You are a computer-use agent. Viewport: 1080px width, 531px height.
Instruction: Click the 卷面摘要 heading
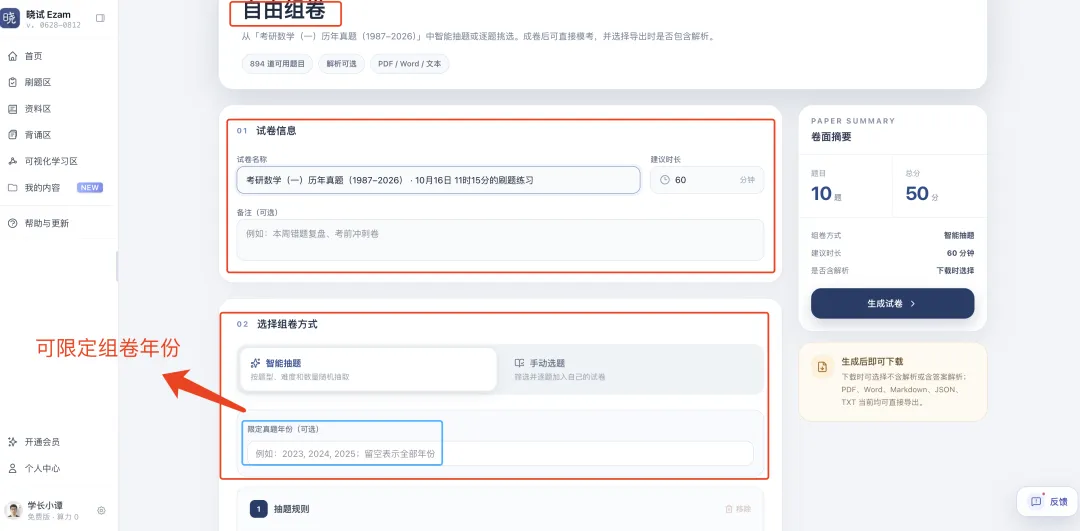(831, 137)
